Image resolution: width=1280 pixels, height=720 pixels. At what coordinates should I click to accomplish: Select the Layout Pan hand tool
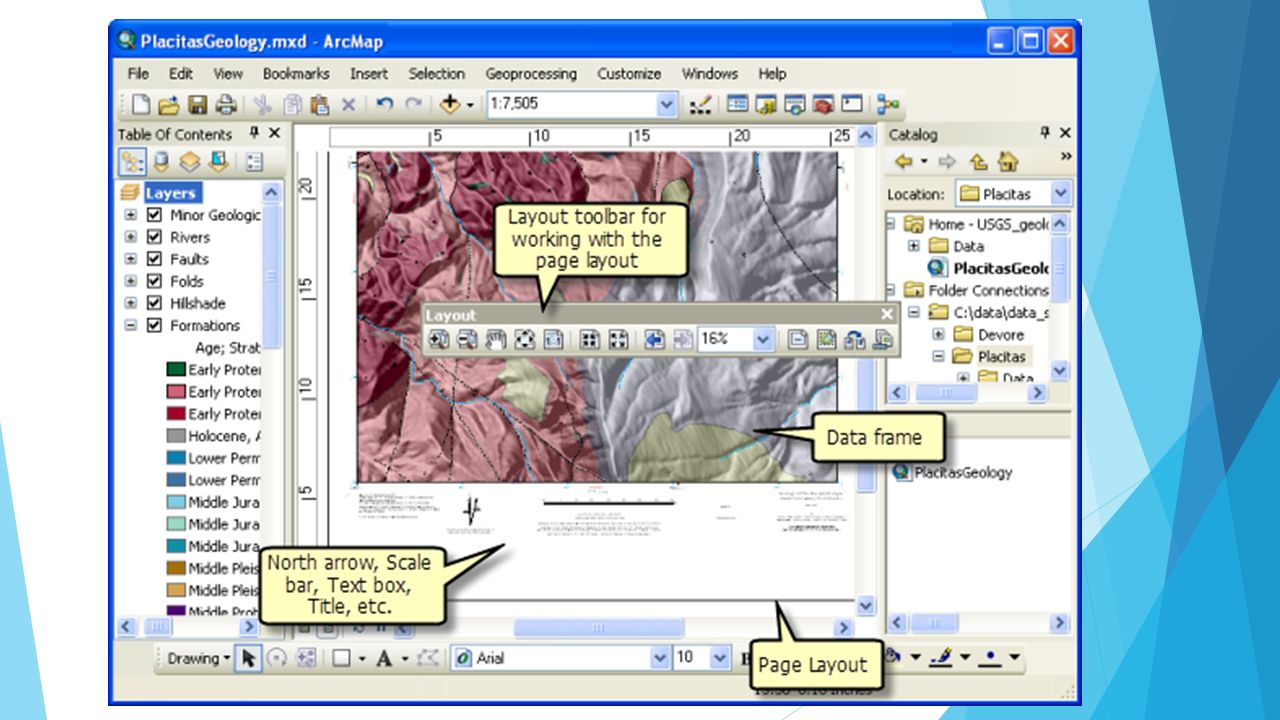click(496, 340)
